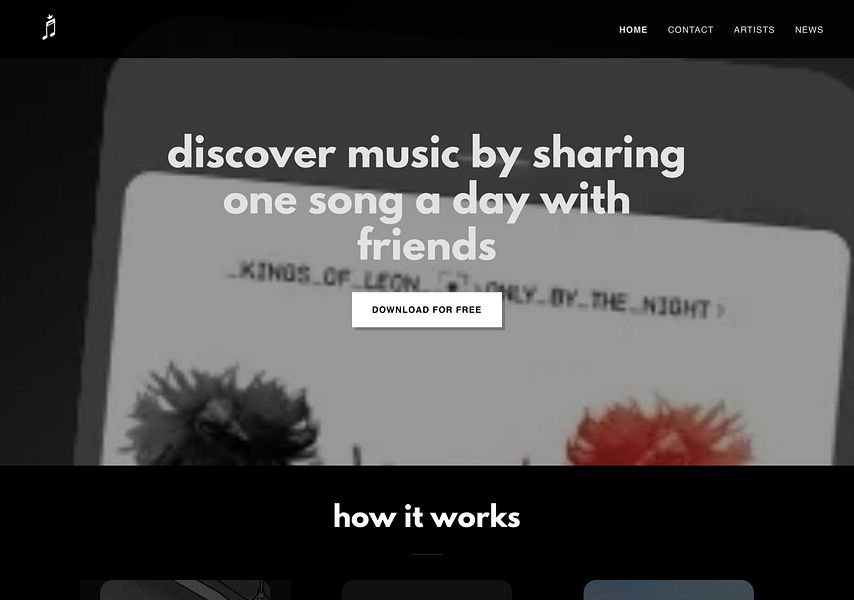Click the dark gray flower in hero image

221,417
